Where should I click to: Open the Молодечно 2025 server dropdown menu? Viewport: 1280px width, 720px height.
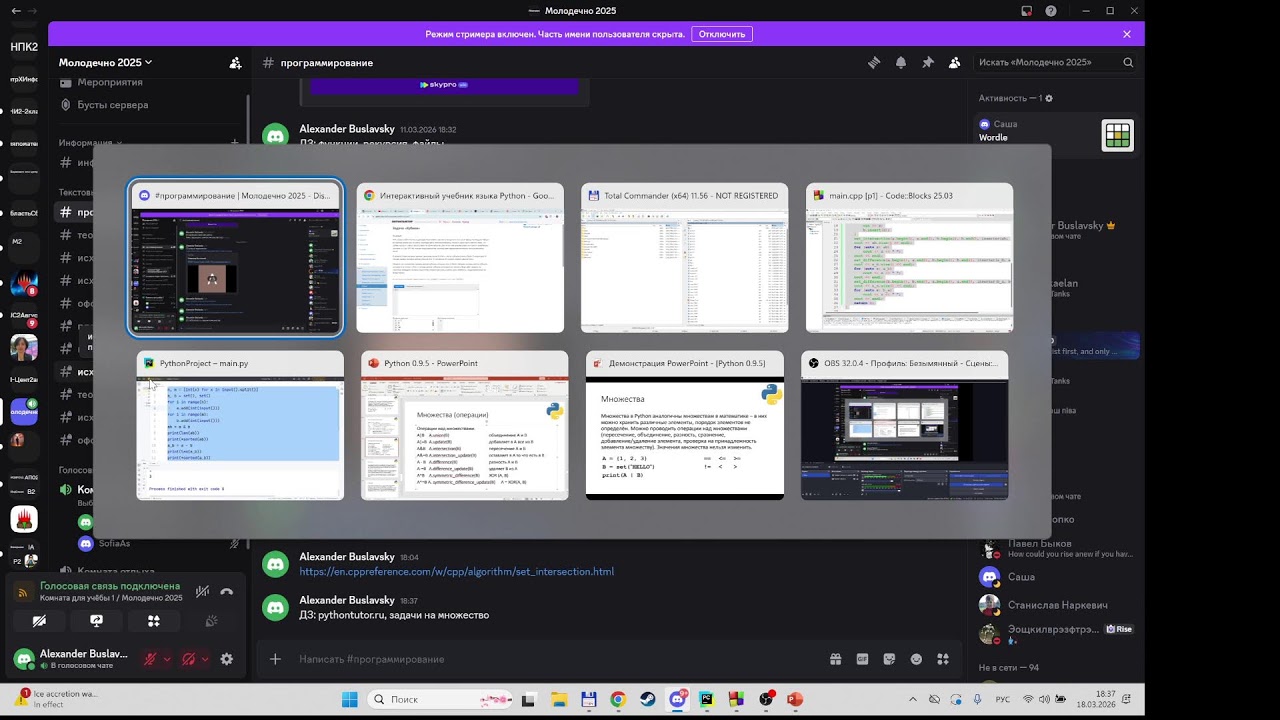(105, 62)
